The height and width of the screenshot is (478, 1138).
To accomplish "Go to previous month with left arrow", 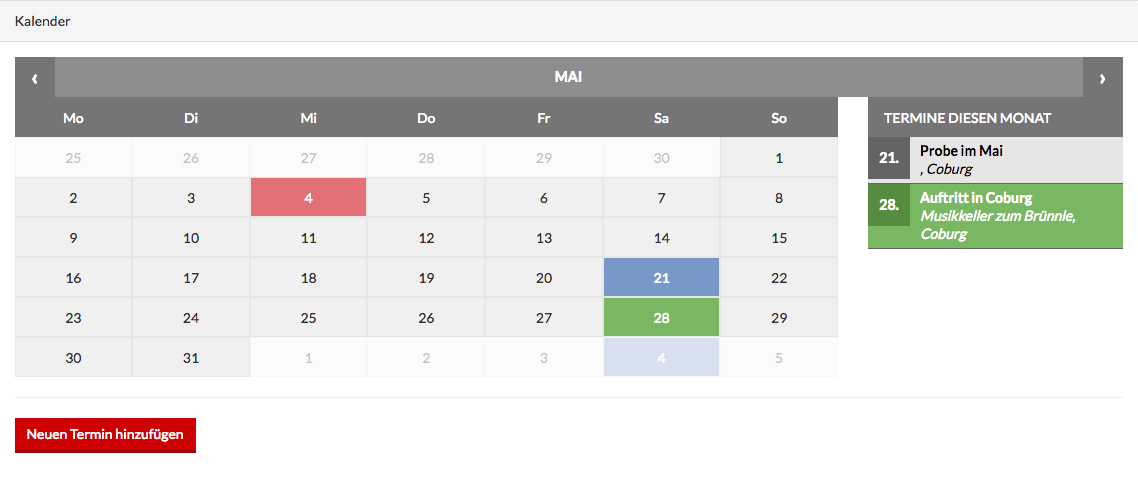I will click(x=35, y=78).
